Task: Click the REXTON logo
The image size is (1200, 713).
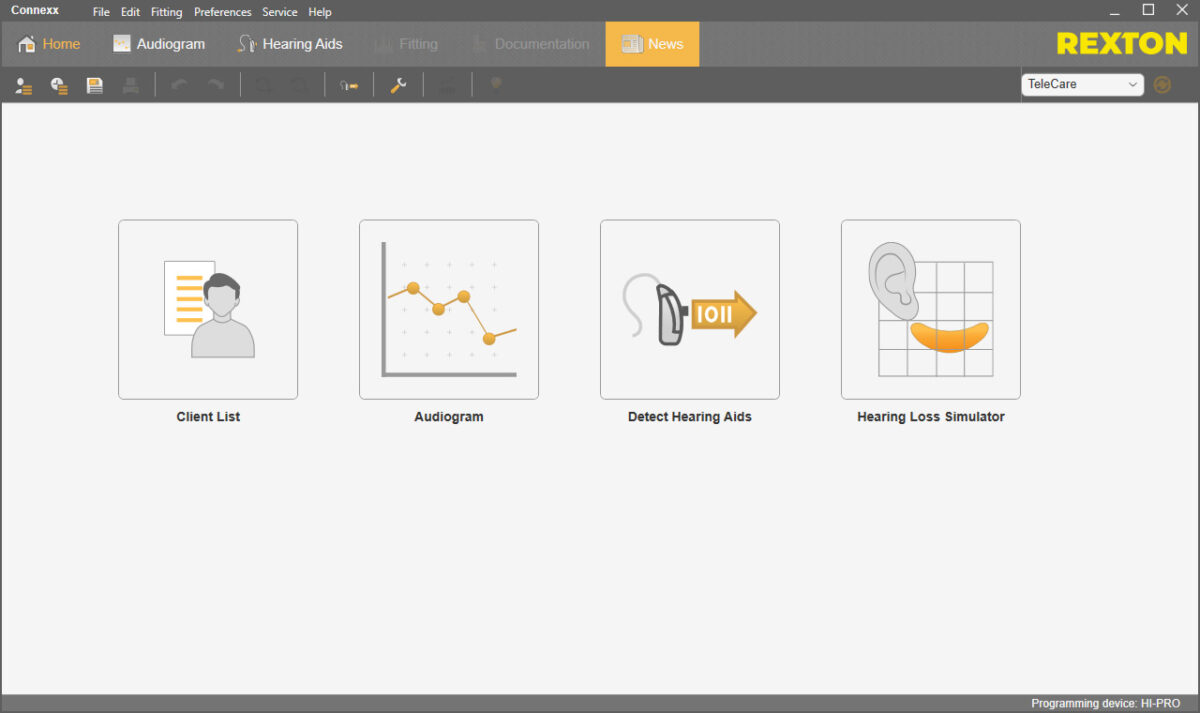Action: point(1121,43)
